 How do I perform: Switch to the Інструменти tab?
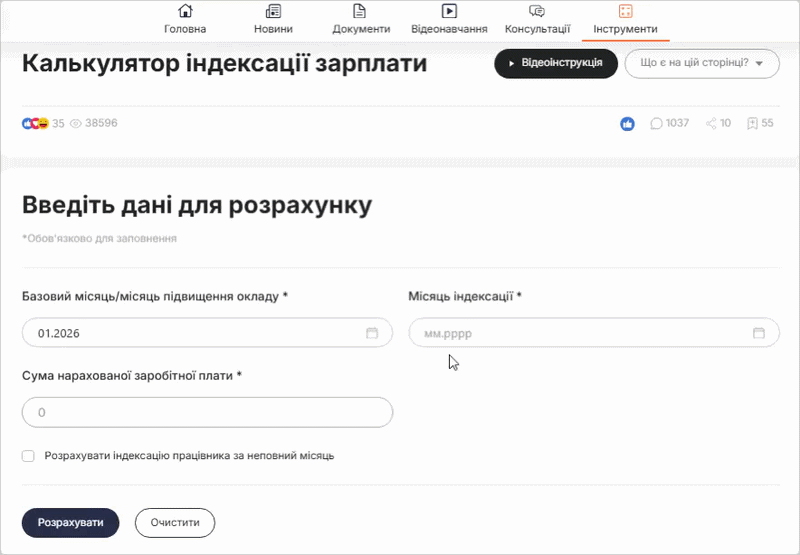coord(625,19)
